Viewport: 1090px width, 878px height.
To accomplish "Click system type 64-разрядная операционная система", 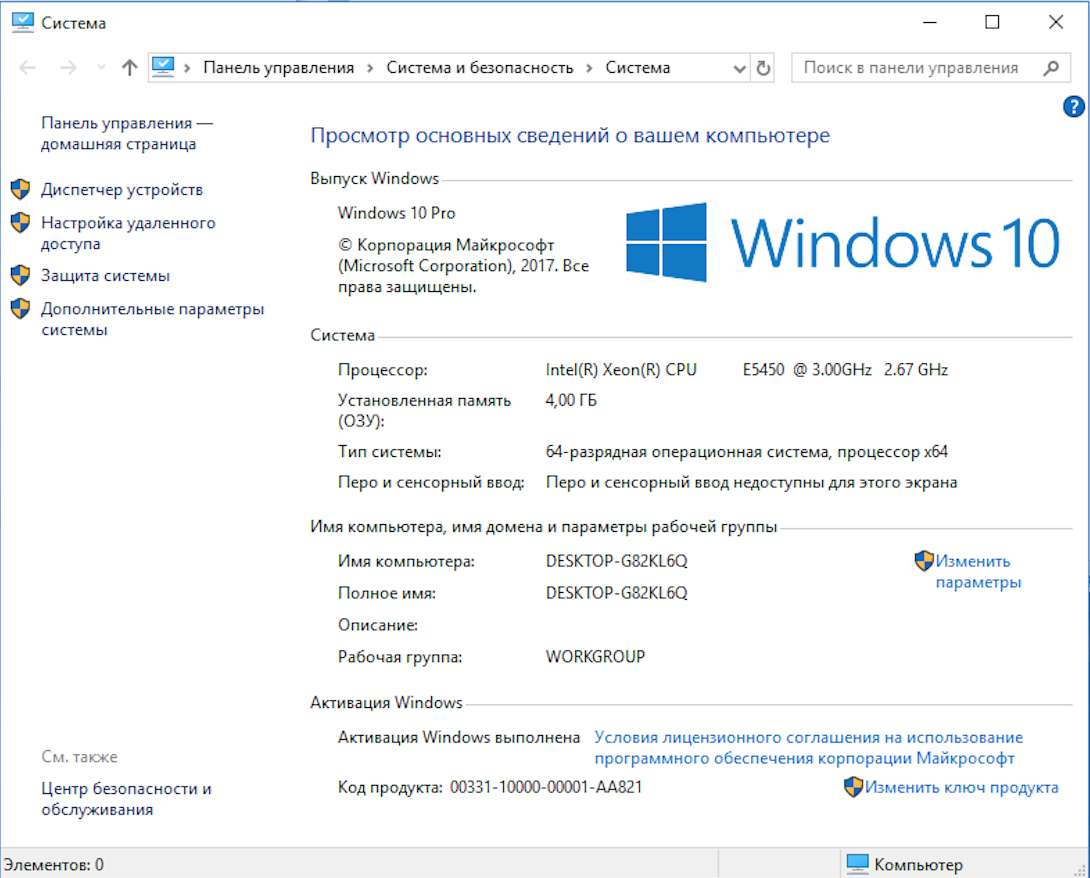I will pos(747,452).
